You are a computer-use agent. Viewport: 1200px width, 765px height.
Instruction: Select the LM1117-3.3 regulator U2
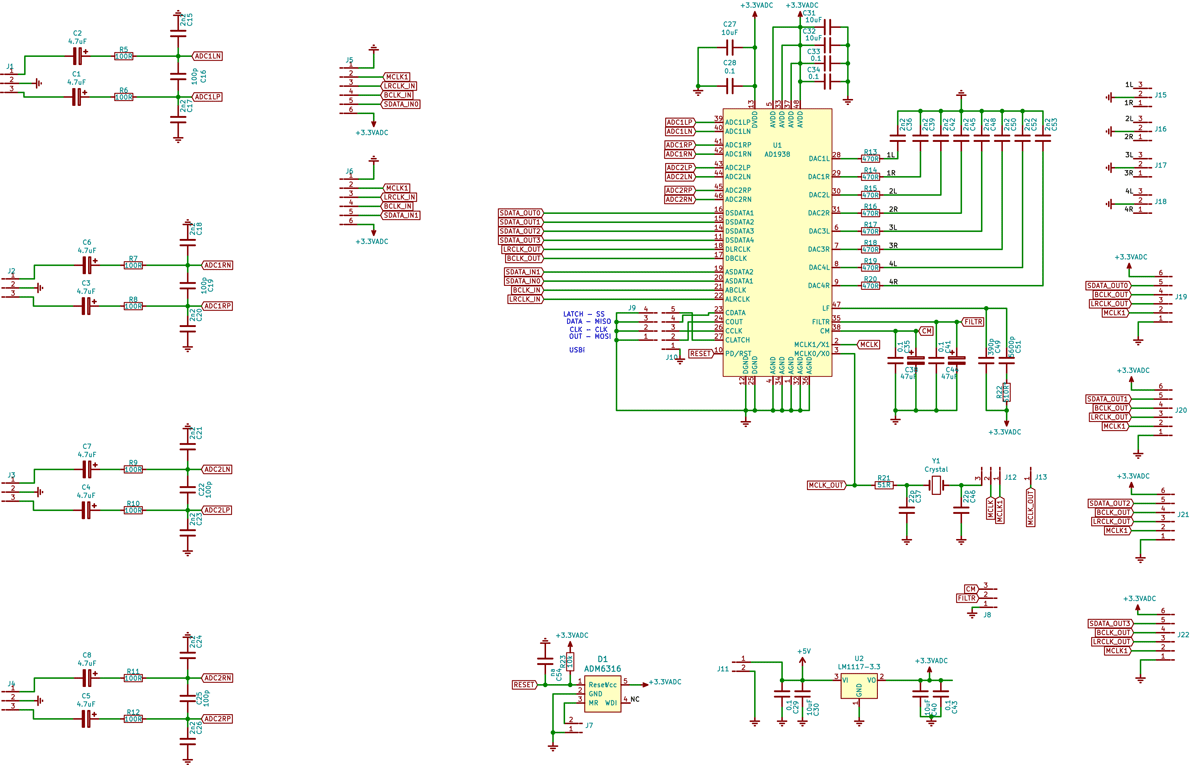click(x=858, y=684)
